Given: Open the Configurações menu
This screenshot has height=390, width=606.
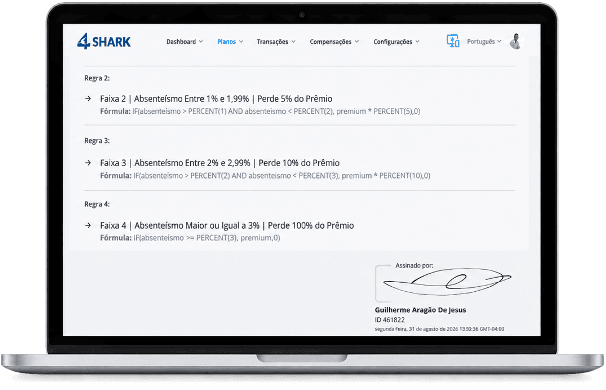Looking at the screenshot, I should tap(396, 41).
